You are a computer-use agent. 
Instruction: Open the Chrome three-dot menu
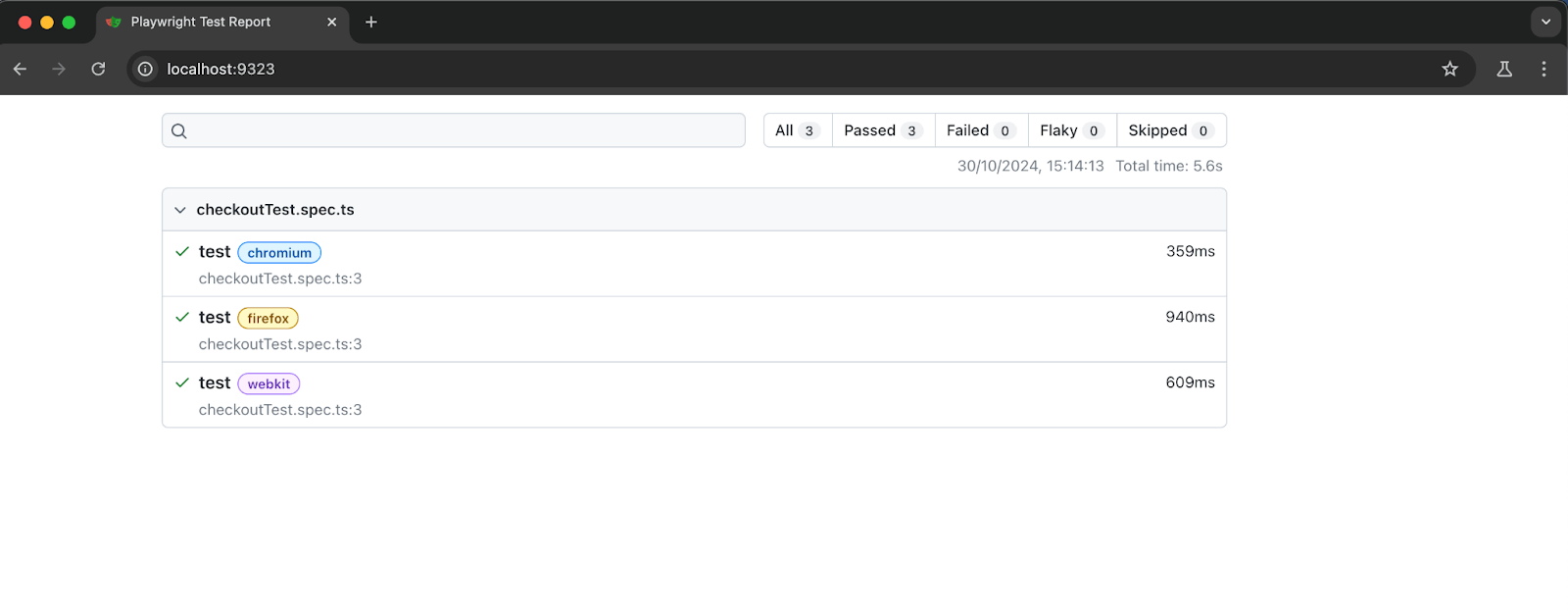[x=1543, y=69]
